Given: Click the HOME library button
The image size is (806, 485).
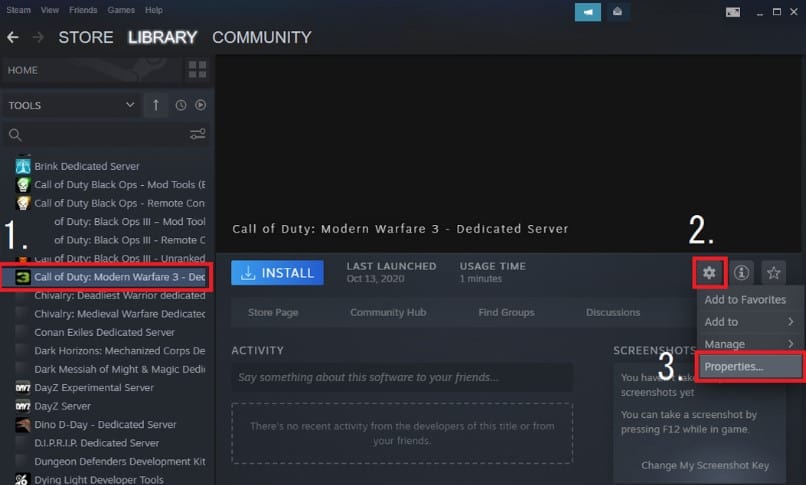Looking at the screenshot, I should (93, 70).
